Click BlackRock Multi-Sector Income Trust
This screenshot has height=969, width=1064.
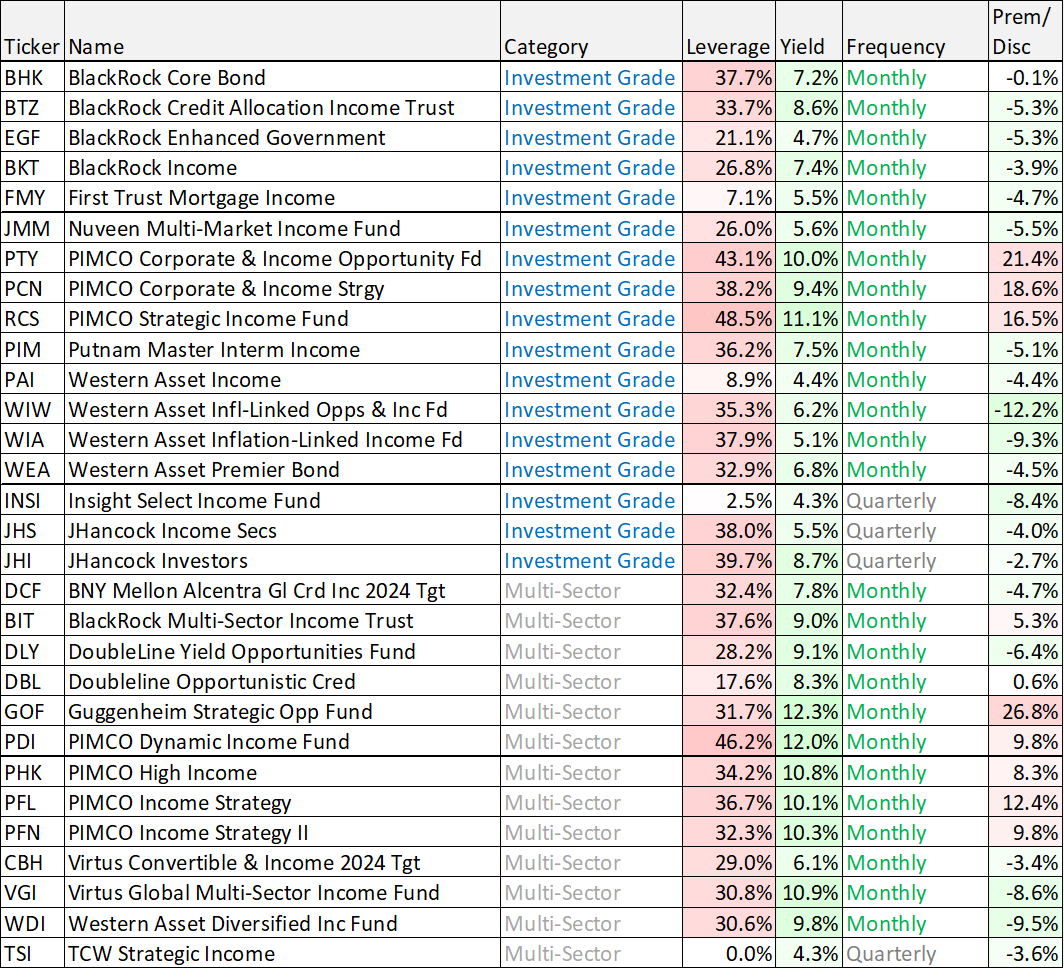282,620
